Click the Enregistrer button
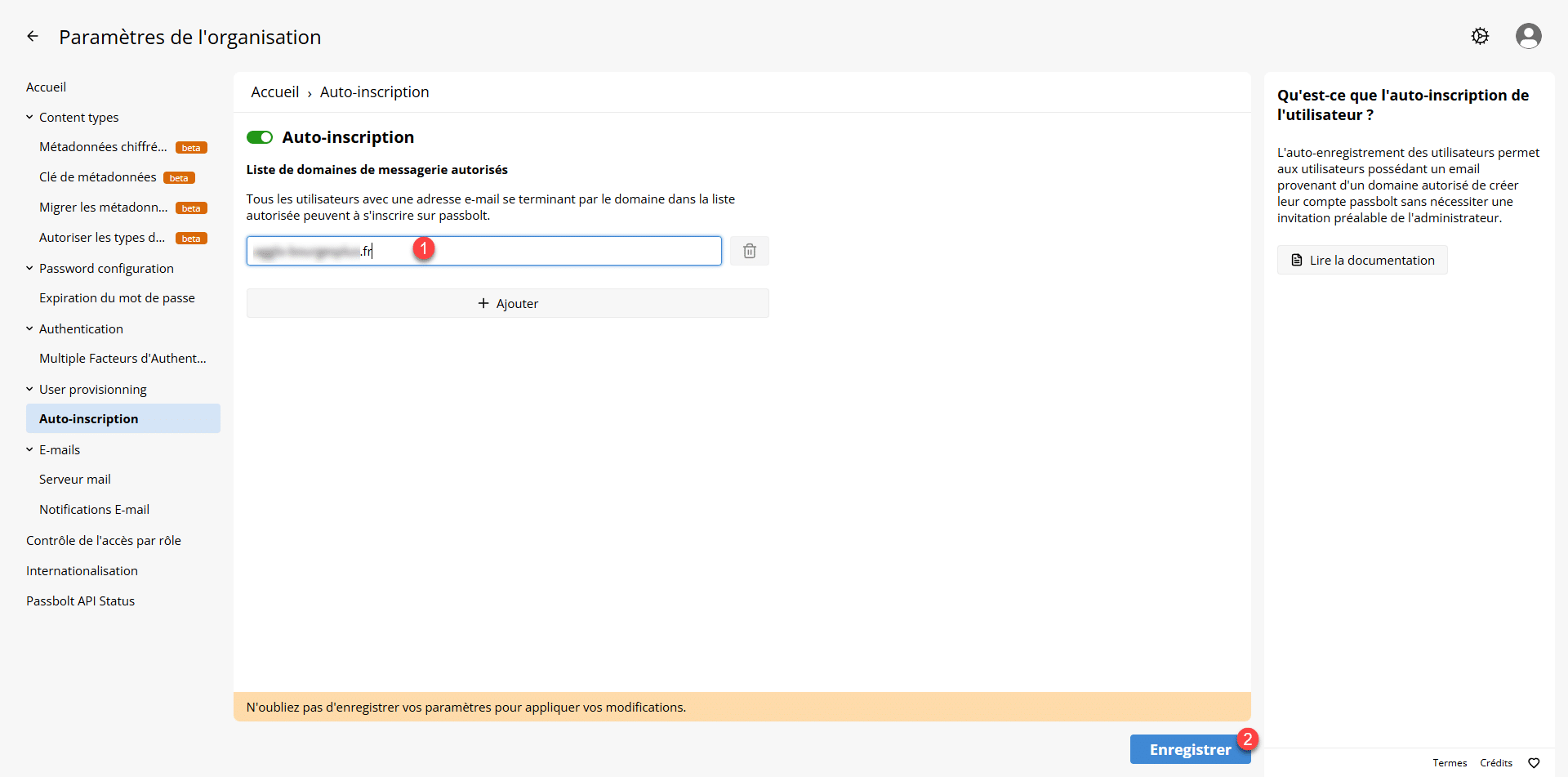The height and width of the screenshot is (777, 1568). pyautogui.click(x=1189, y=749)
